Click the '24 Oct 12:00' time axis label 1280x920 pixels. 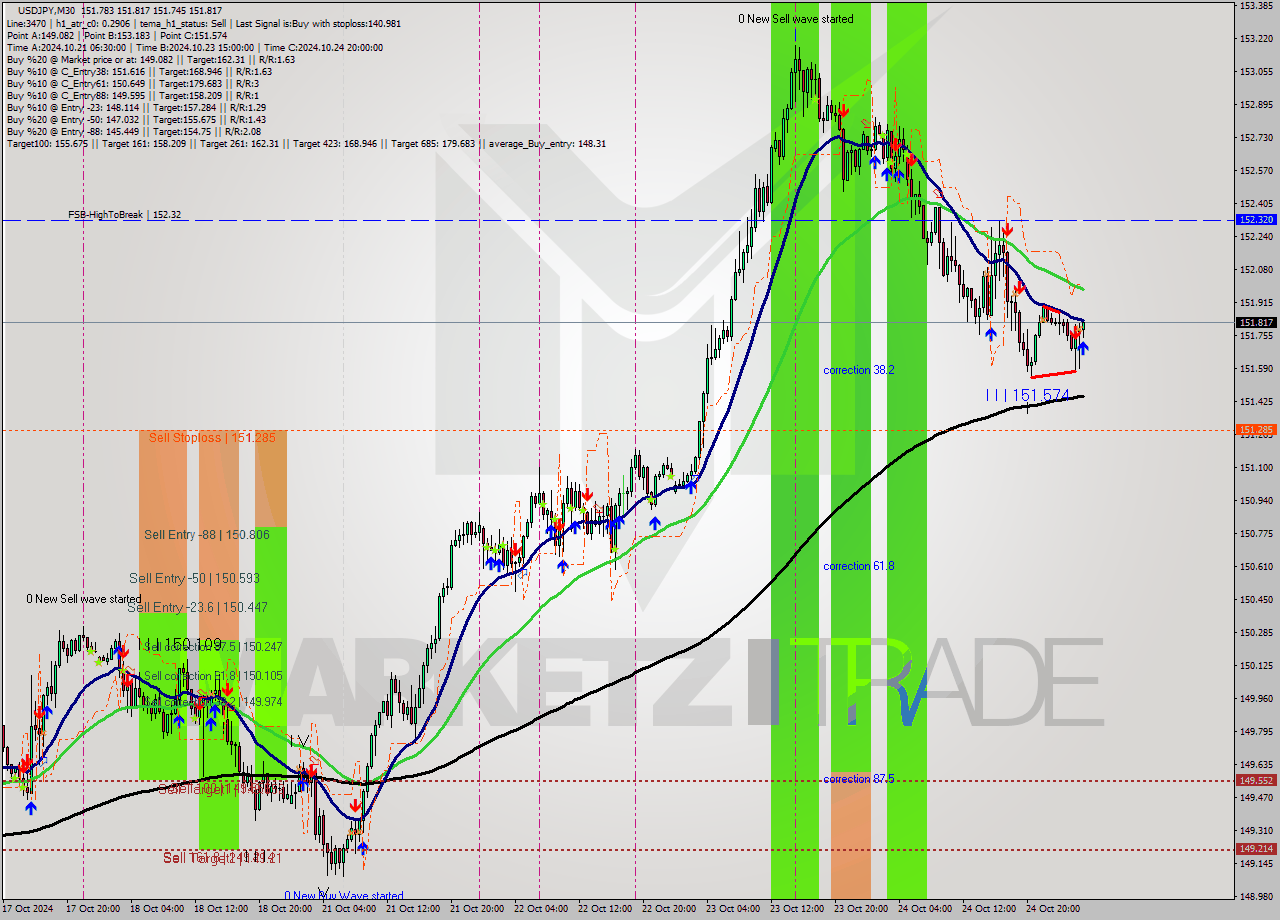pyautogui.click(x=988, y=909)
